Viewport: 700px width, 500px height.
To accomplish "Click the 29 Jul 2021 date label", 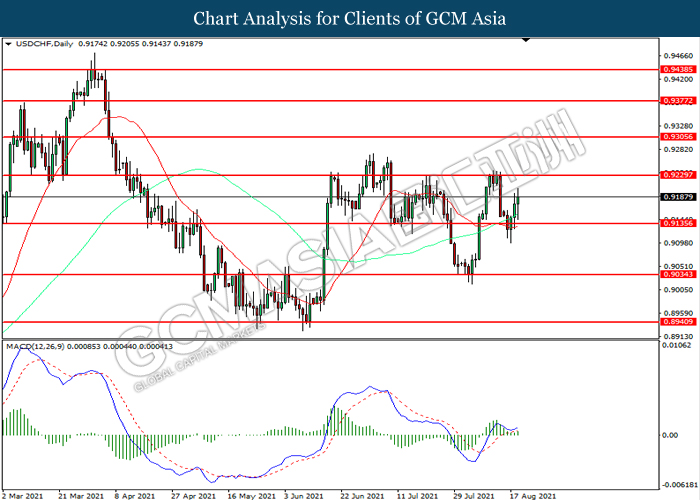I will coord(474,496).
